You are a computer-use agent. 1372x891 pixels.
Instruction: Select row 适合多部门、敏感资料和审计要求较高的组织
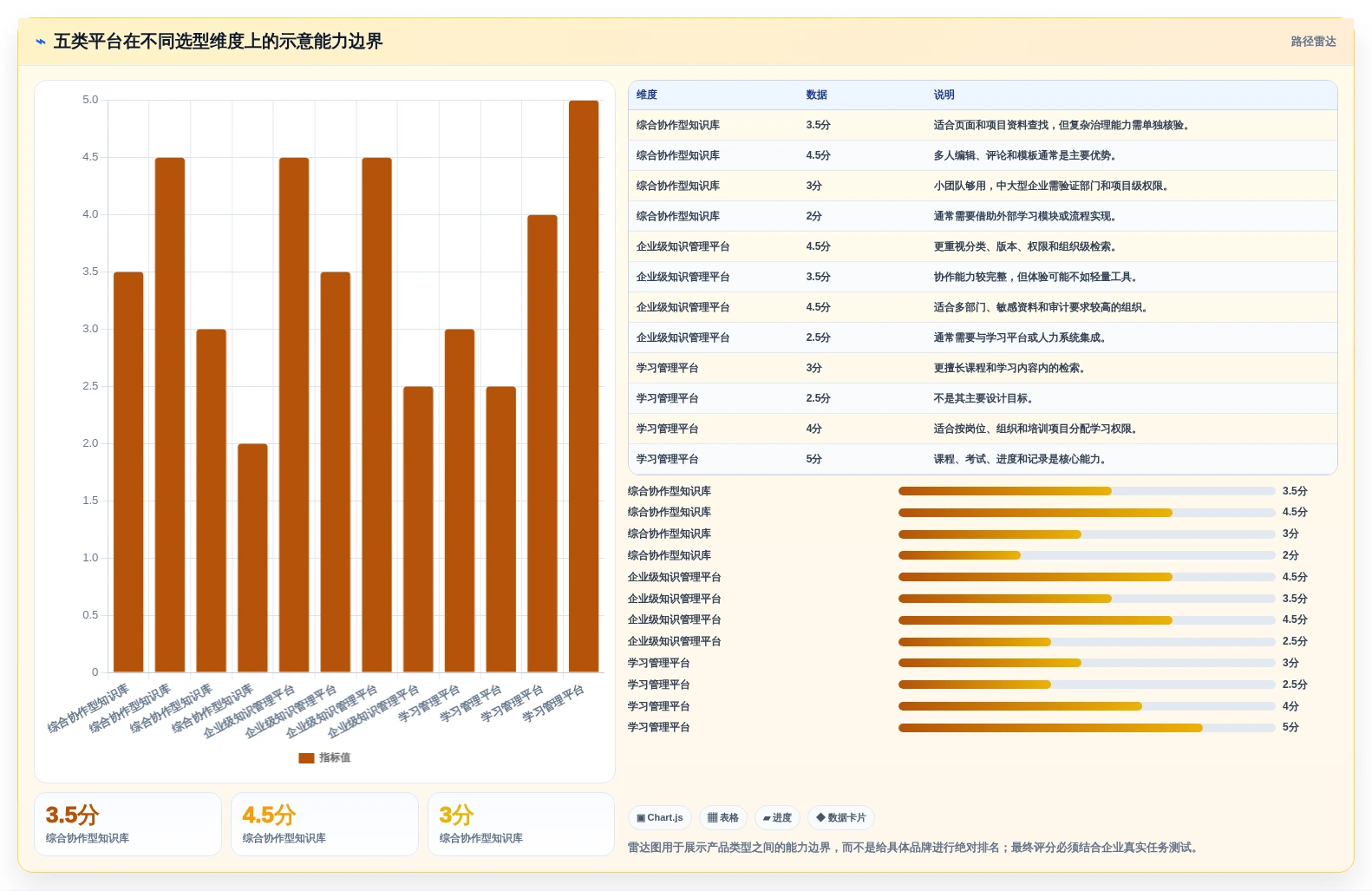[x=983, y=307]
